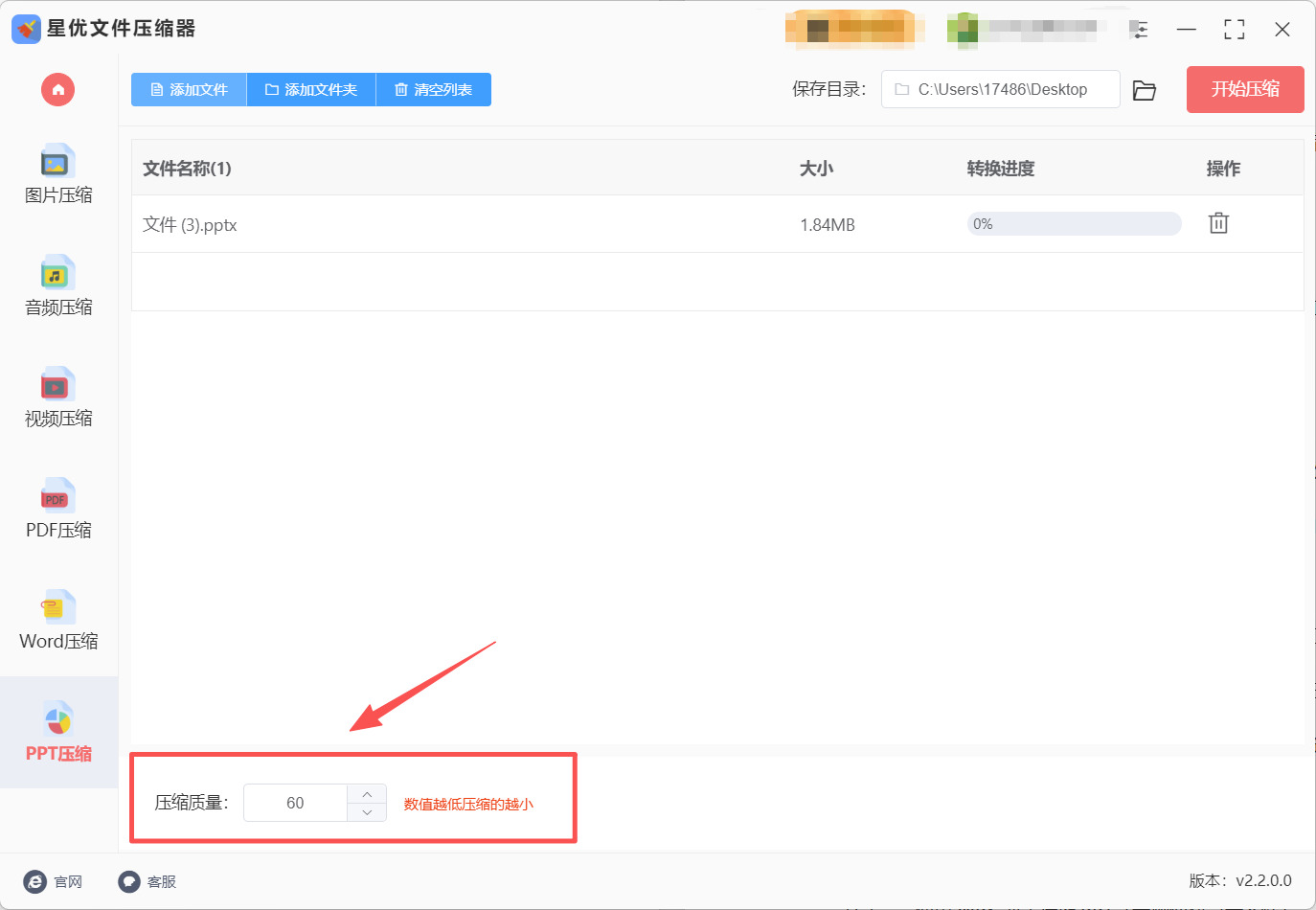
Task: Click the hint 数值越低压缩的越小
Action: pos(468,804)
